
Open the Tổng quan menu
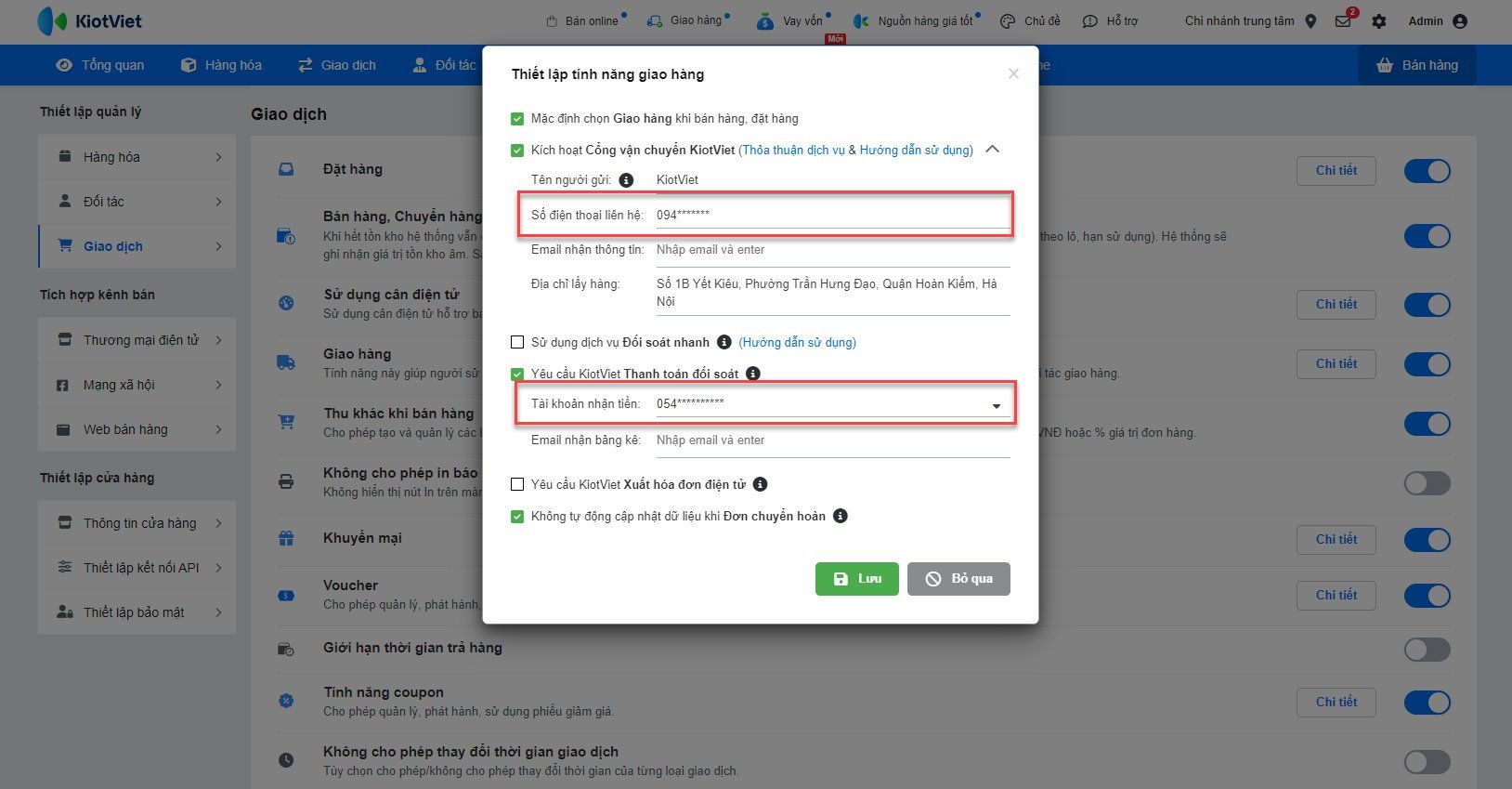coord(100,65)
